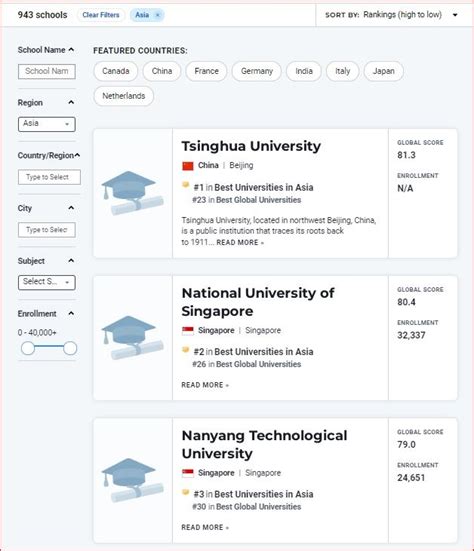The height and width of the screenshot is (551, 474).
Task: Click enrollment value 24,651
Action: click(411, 478)
